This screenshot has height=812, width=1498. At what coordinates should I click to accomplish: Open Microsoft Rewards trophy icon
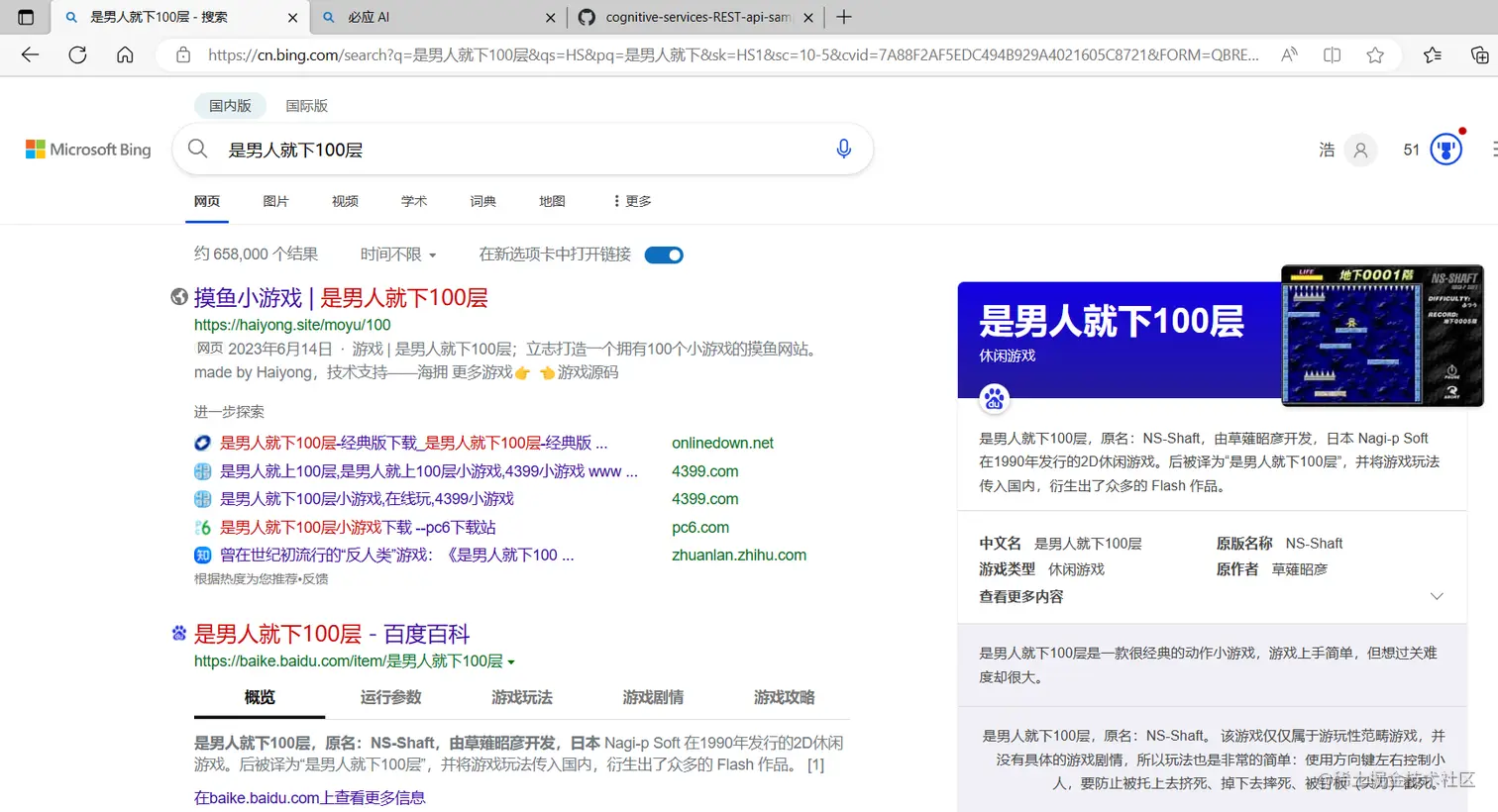[x=1446, y=151]
